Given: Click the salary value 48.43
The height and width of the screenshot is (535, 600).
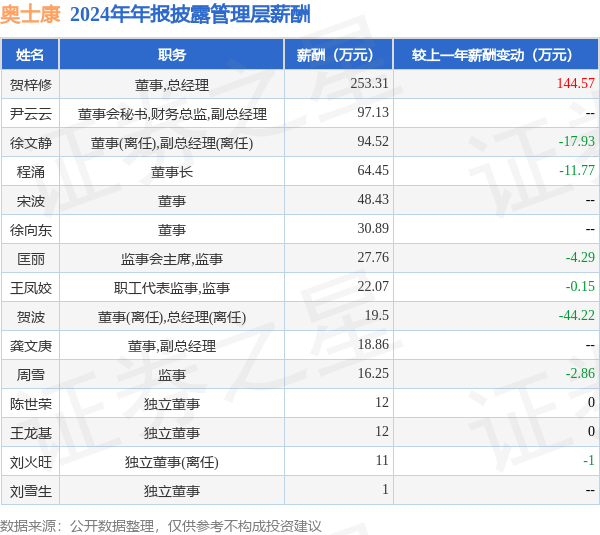Looking at the screenshot, I should (373, 199).
